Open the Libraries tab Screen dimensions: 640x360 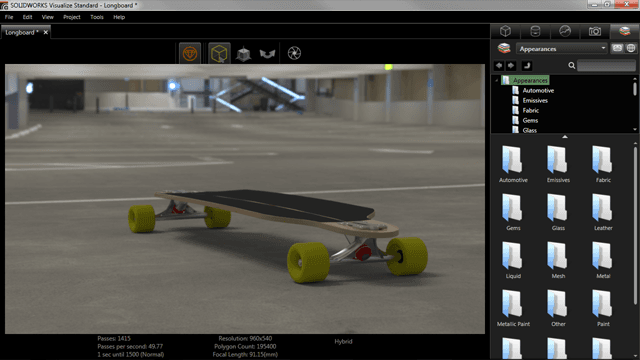pos(624,31)
